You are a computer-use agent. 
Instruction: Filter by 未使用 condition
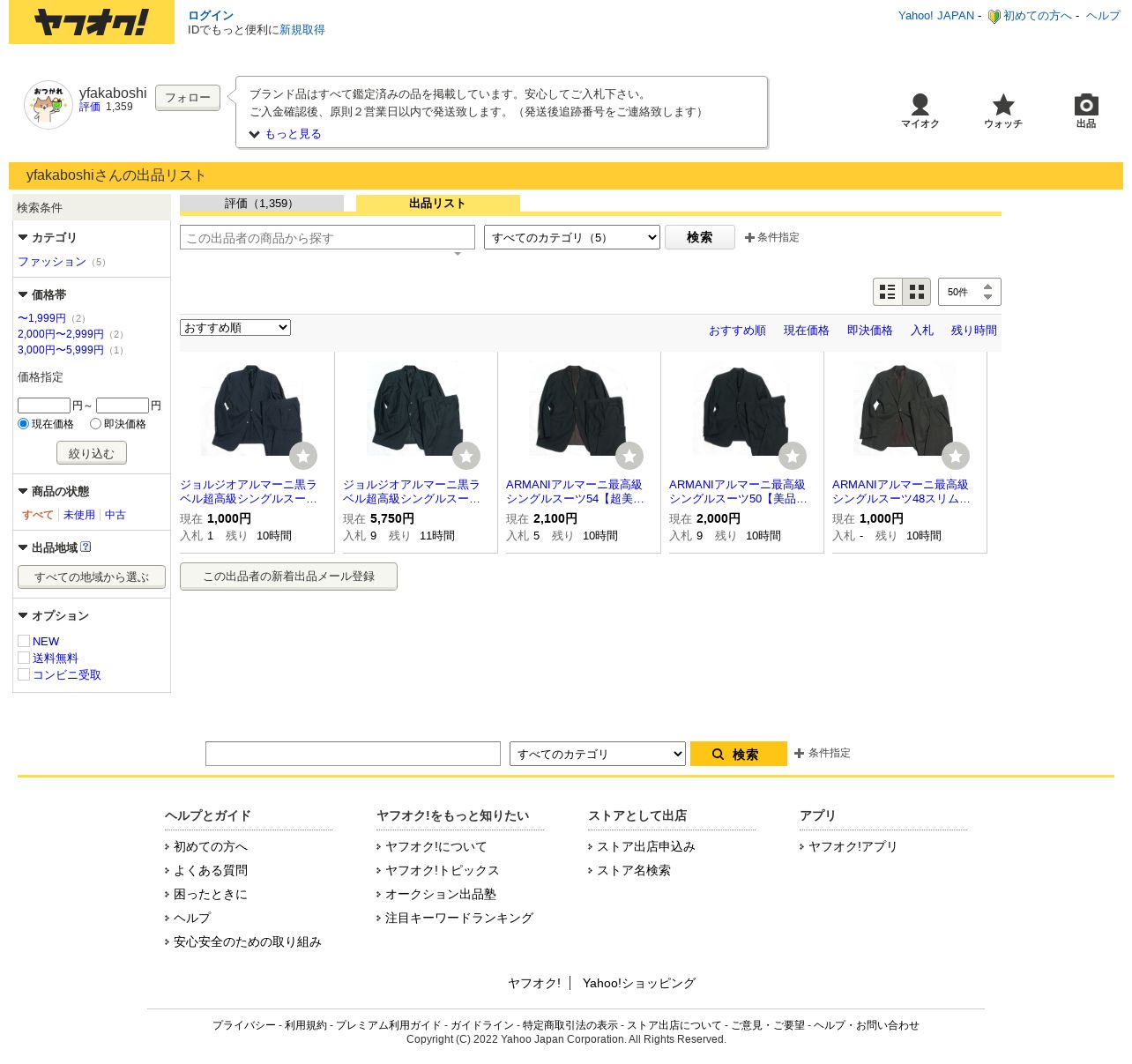pos(79,515)
